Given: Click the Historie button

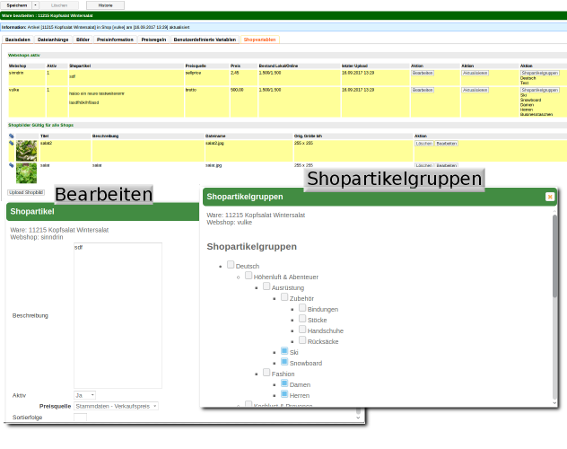Looking at the screenshot, I should 105,5.
